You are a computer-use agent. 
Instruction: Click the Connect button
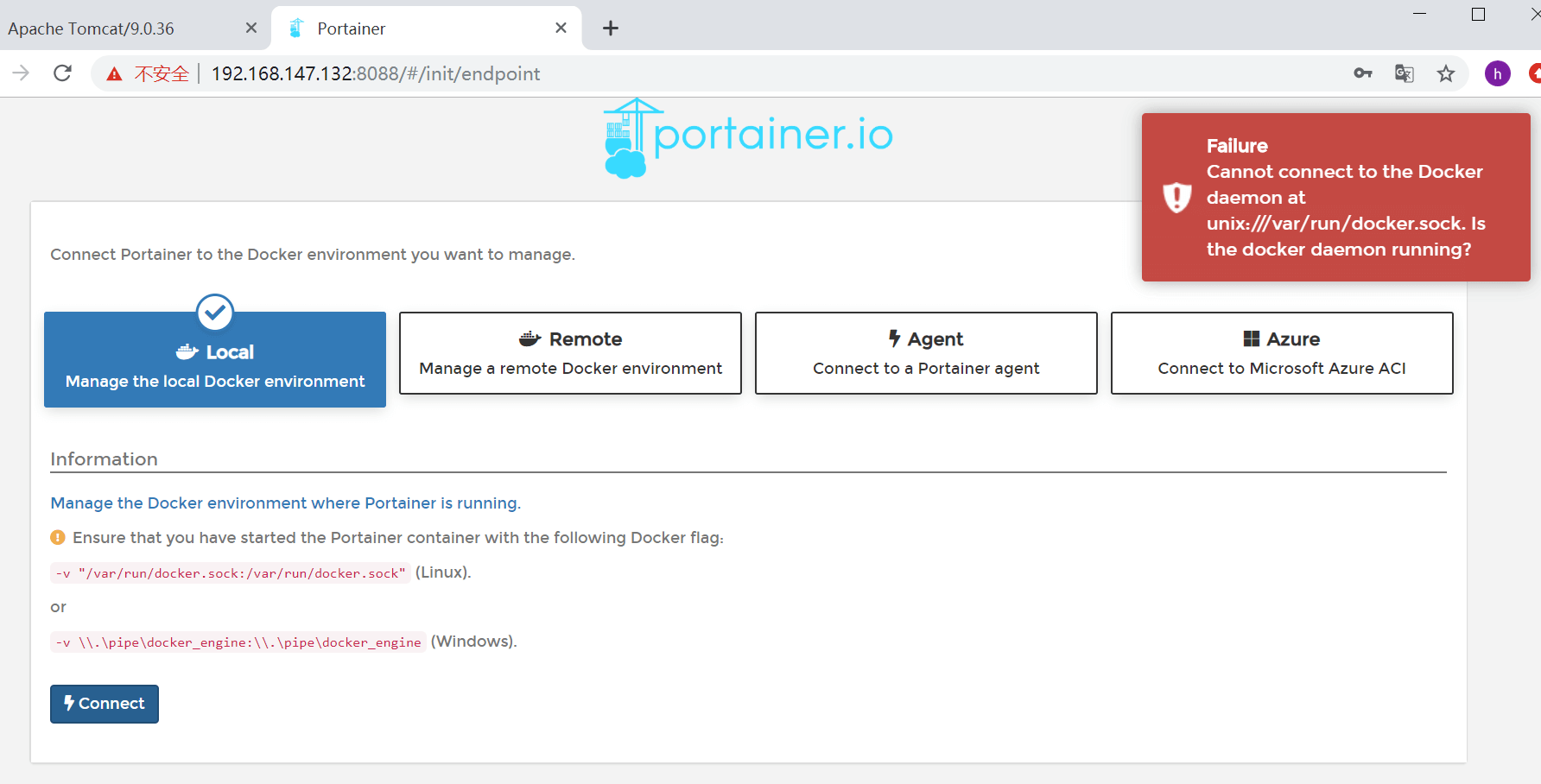pos(105,704)
